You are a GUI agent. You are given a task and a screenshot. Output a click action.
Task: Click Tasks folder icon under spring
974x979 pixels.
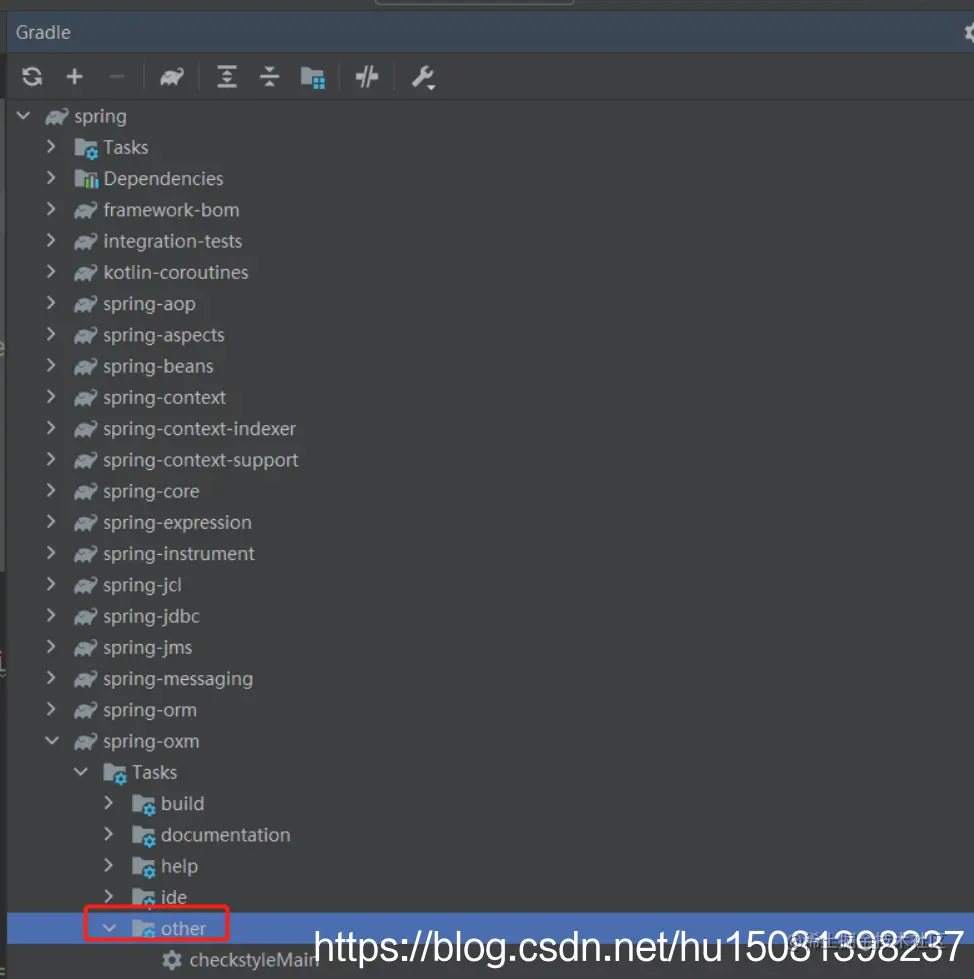(86, 149)
